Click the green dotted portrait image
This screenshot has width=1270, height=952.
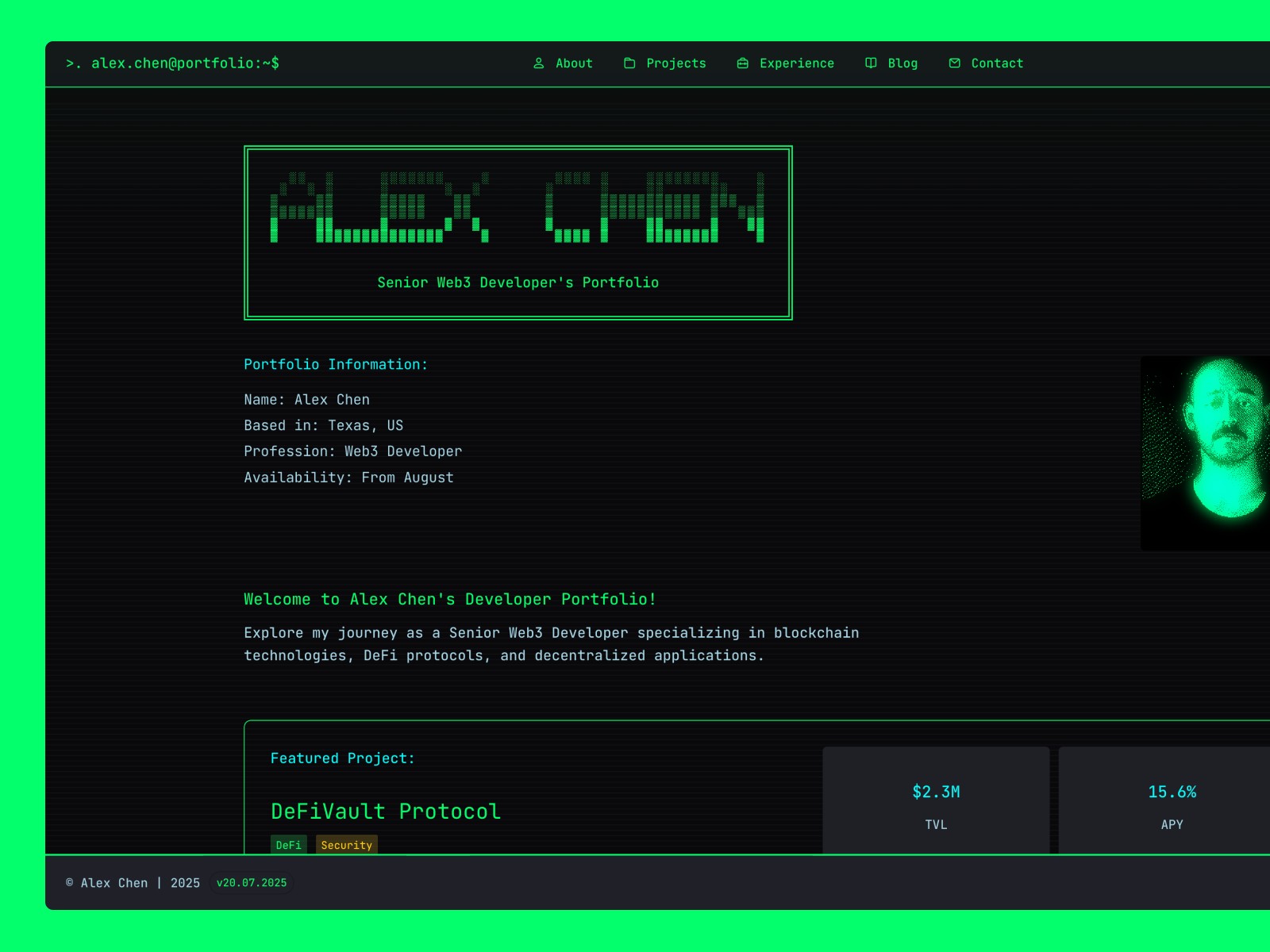(x=1205, y=452)
